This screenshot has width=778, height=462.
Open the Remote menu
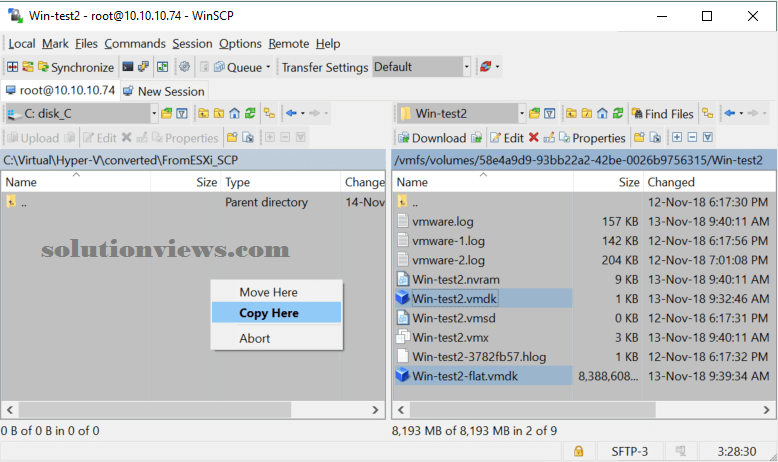click(289, 44)
